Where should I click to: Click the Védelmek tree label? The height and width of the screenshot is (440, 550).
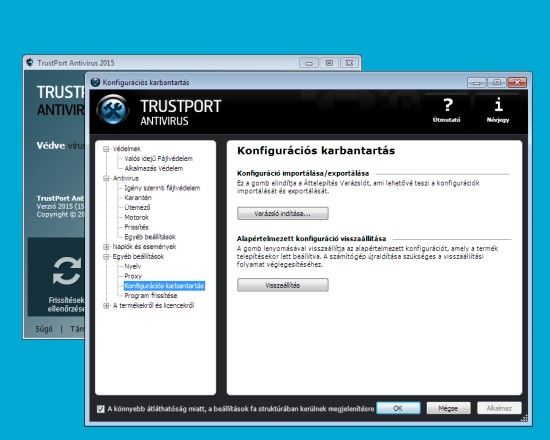point(127,149)
